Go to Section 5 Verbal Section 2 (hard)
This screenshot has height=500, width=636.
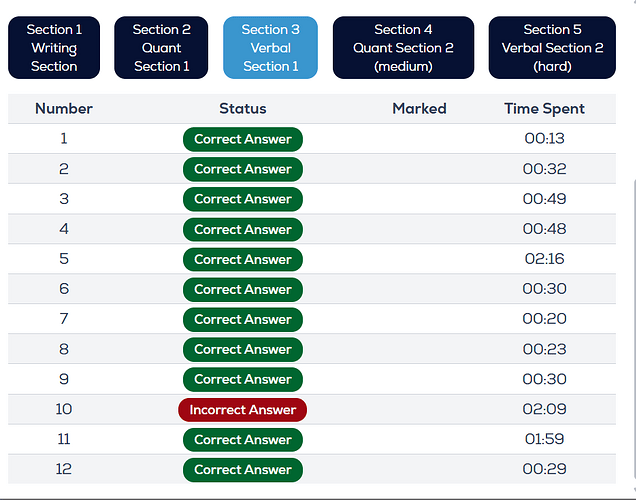pyautogui.click(x=552, y=47)
